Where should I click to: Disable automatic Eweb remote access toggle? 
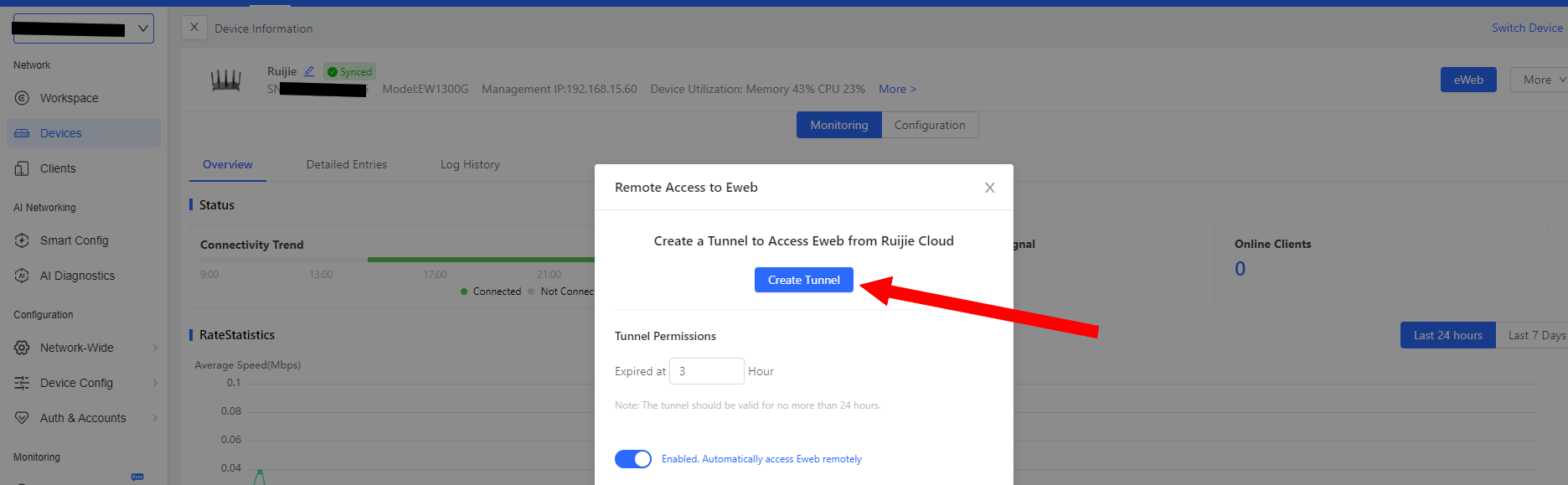click(632, 459)
